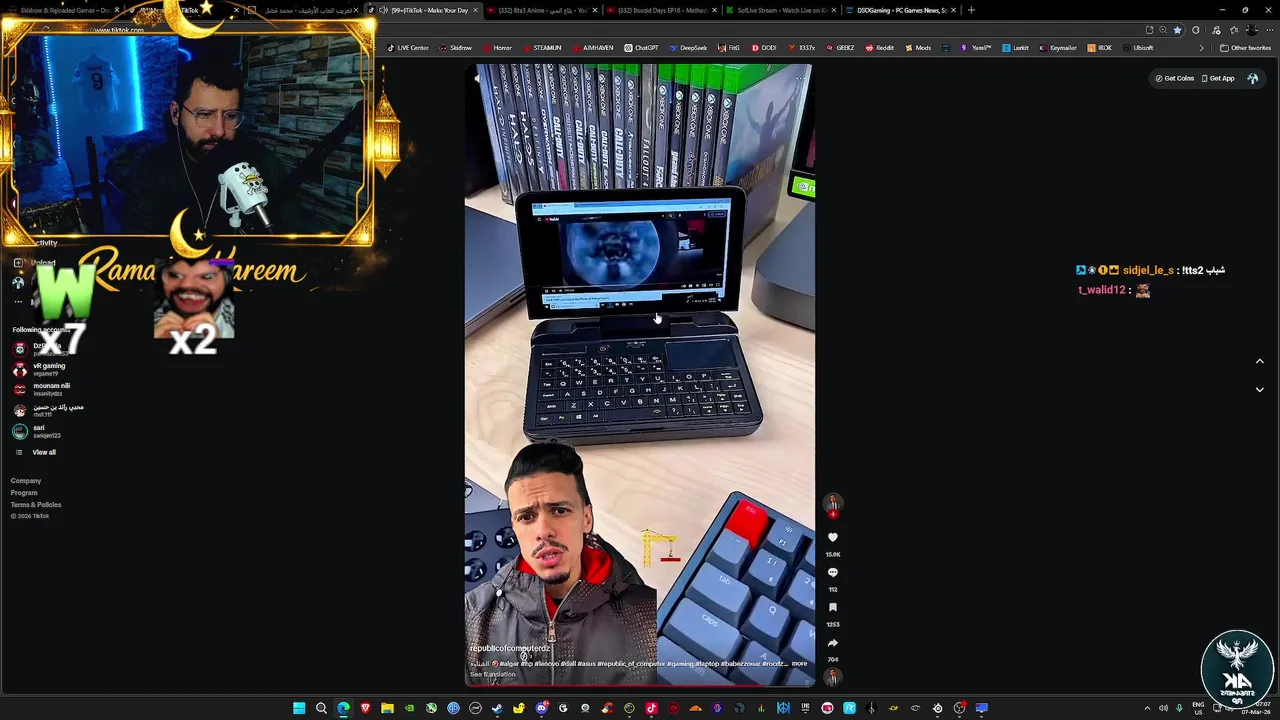Open system tray volume icon
This screenshot has width=1280, height=720.
[1162, 708]
